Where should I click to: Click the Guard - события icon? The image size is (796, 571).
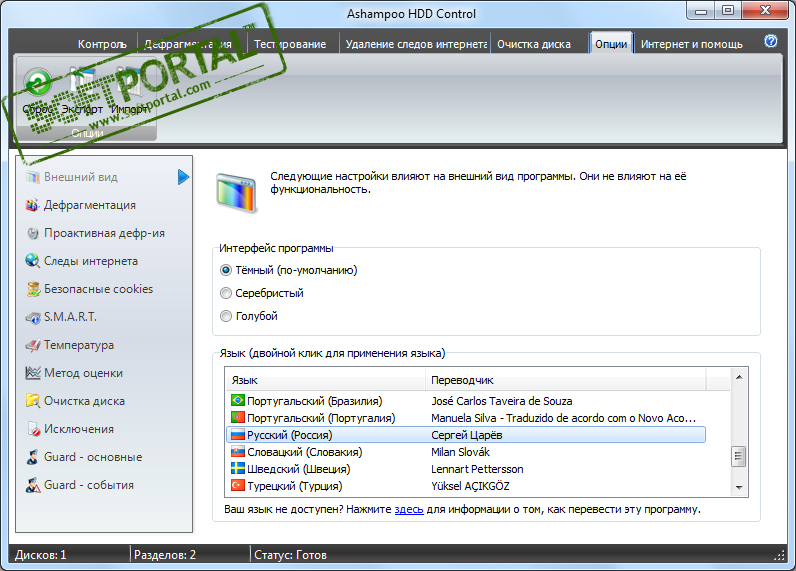(x=32, y=485)
